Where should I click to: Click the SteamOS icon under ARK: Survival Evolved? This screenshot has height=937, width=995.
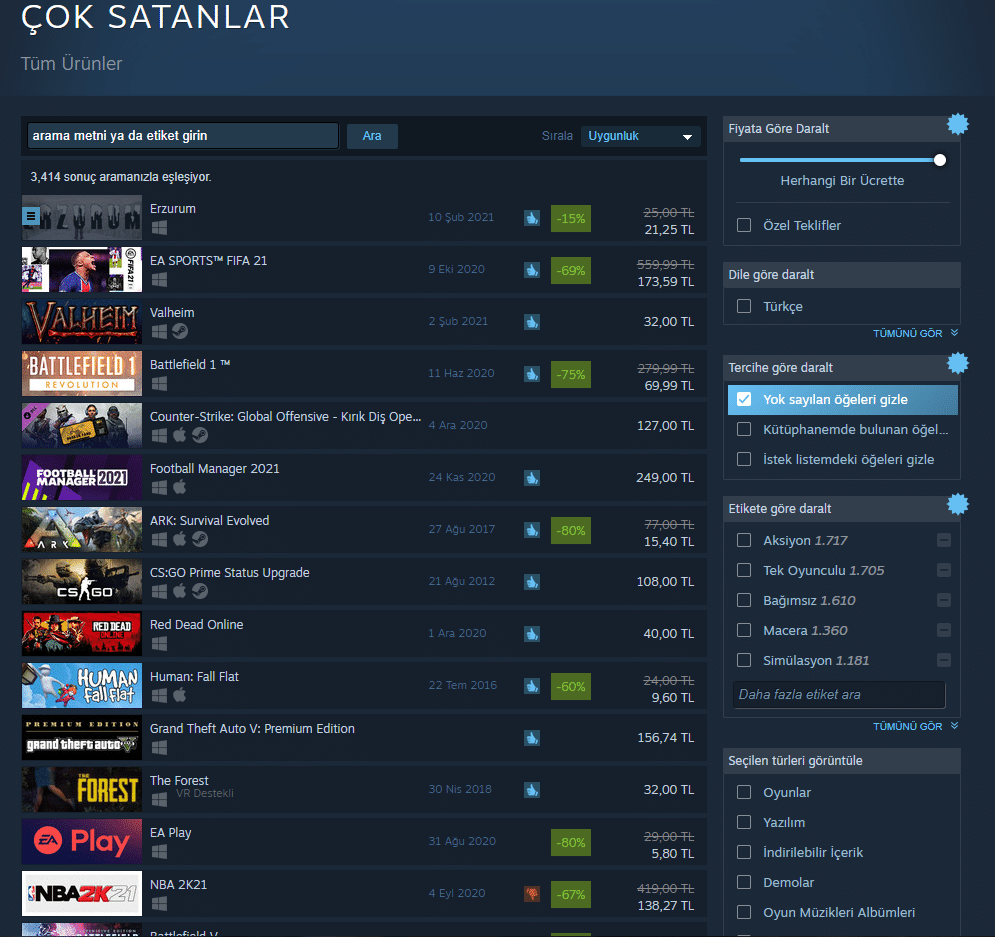tap(200, 539)
